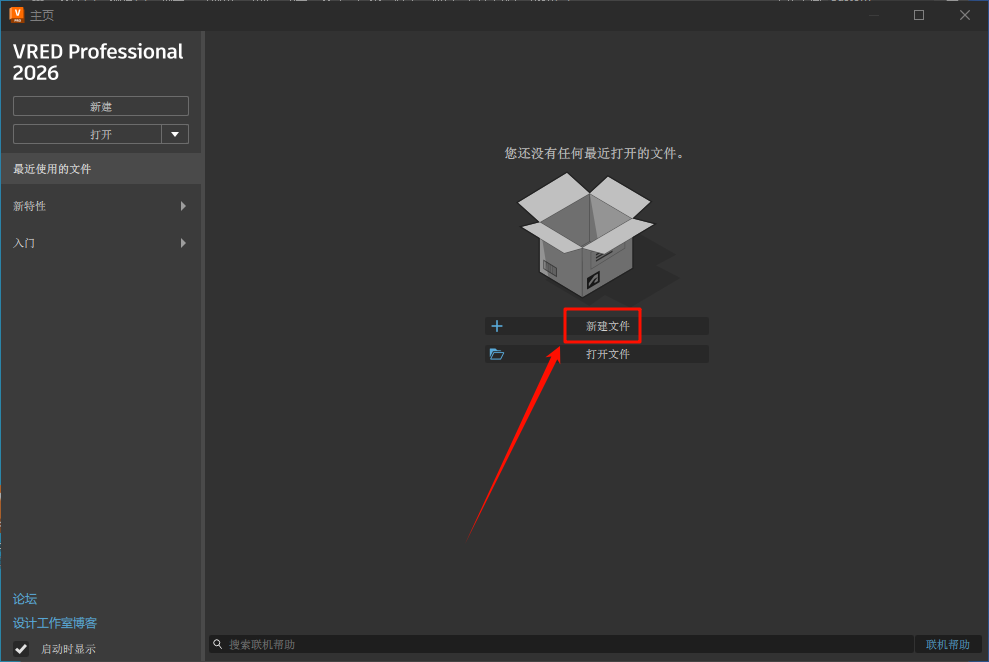Focus the 搜索联机帮助 search field
This screenshot has width=989, height=662.
click(x=560, y=645)
